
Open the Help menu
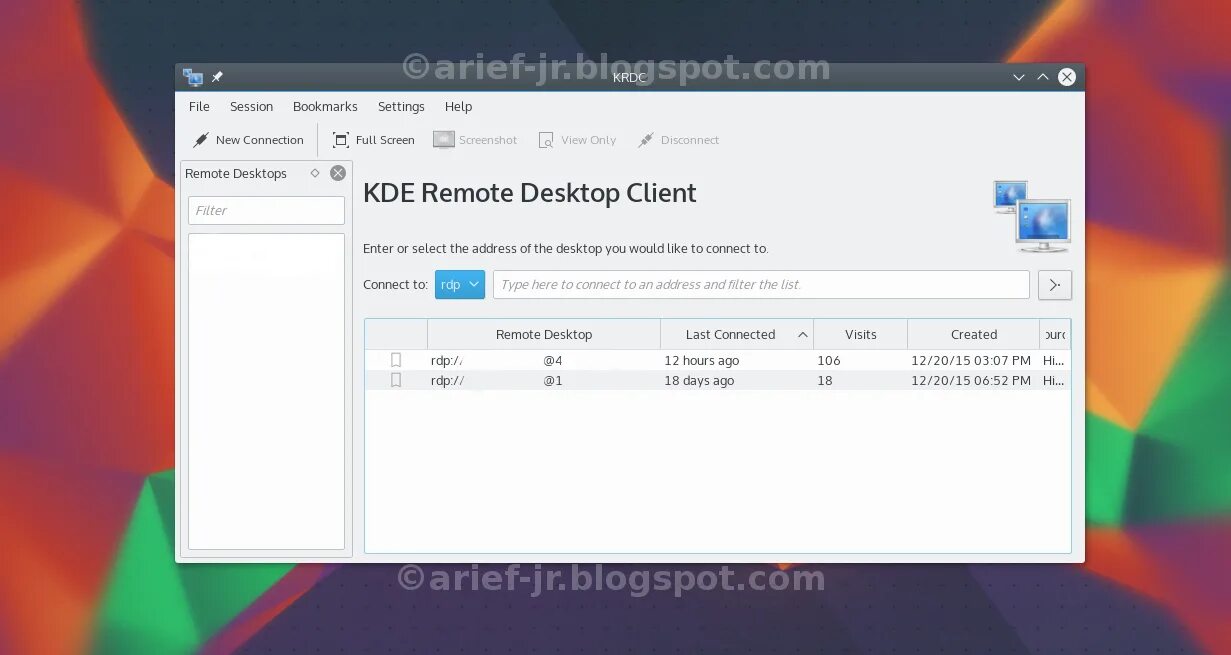458,106
